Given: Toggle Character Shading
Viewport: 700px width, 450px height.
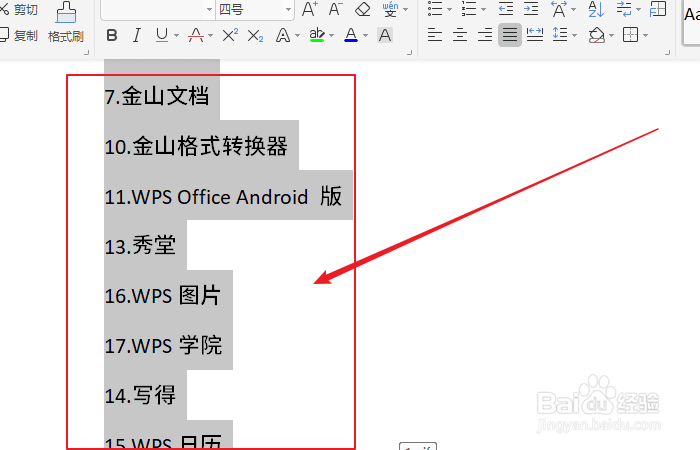Looking at the screenshot, I should pyautogui.click(x=385, y=35).
